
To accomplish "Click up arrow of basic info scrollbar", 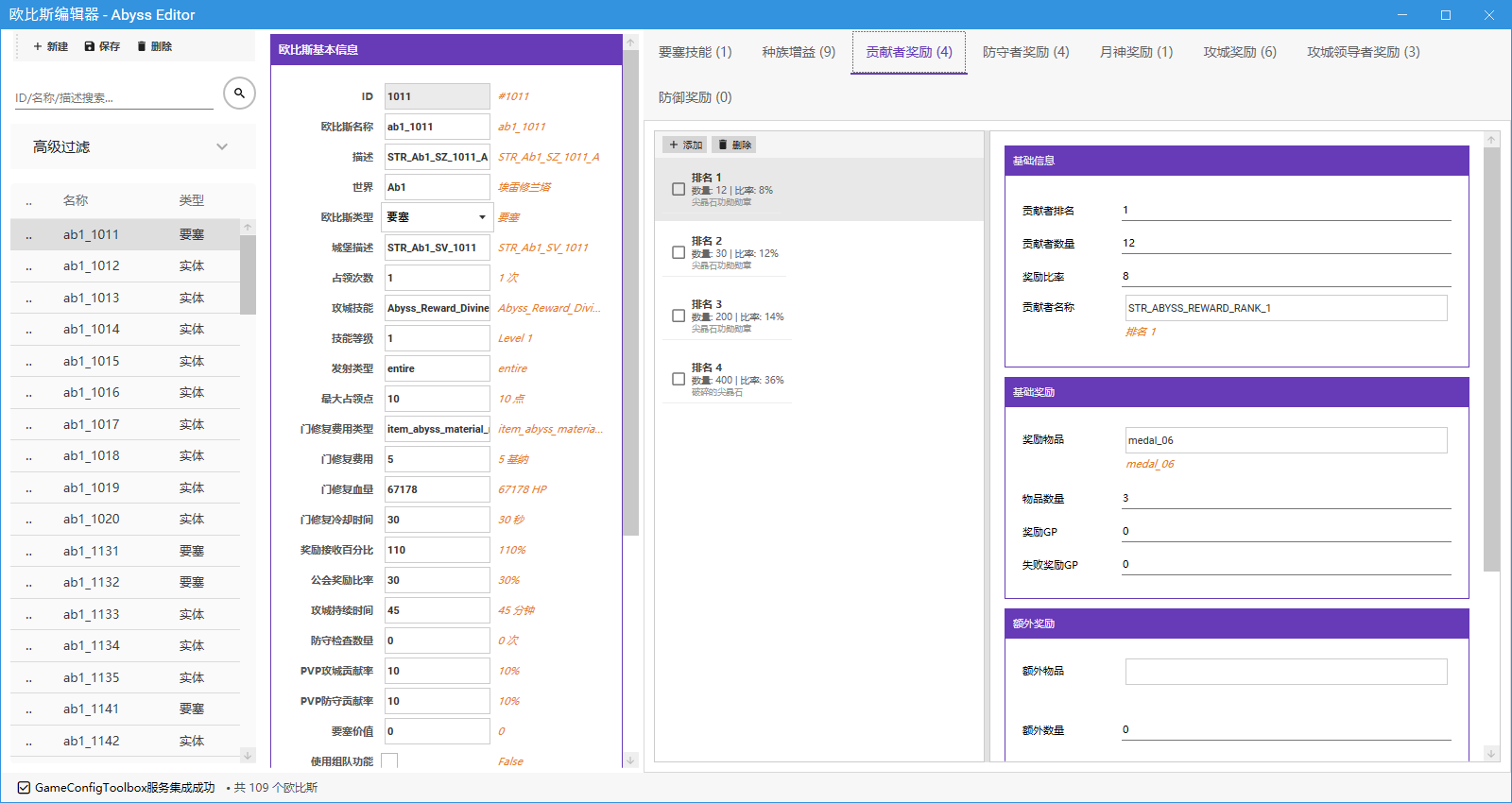I will coord(630,43).
